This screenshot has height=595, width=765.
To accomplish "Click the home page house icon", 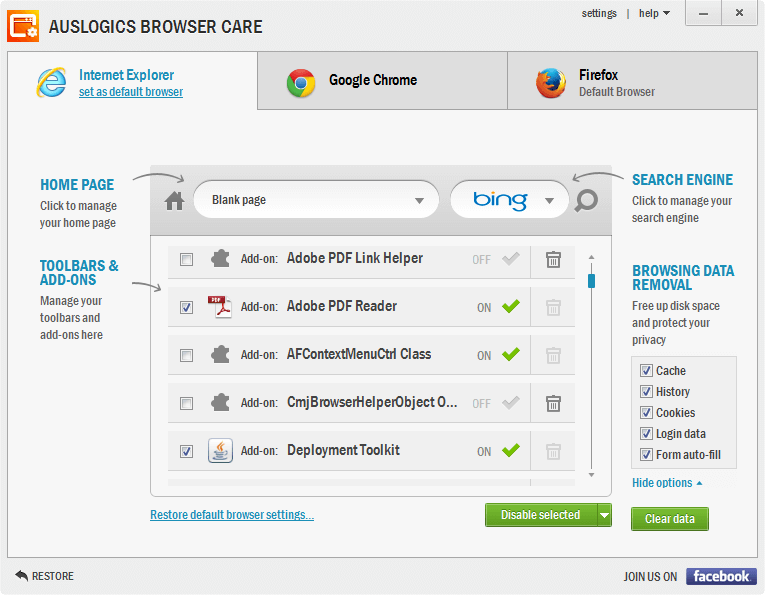I will point(174,200).
